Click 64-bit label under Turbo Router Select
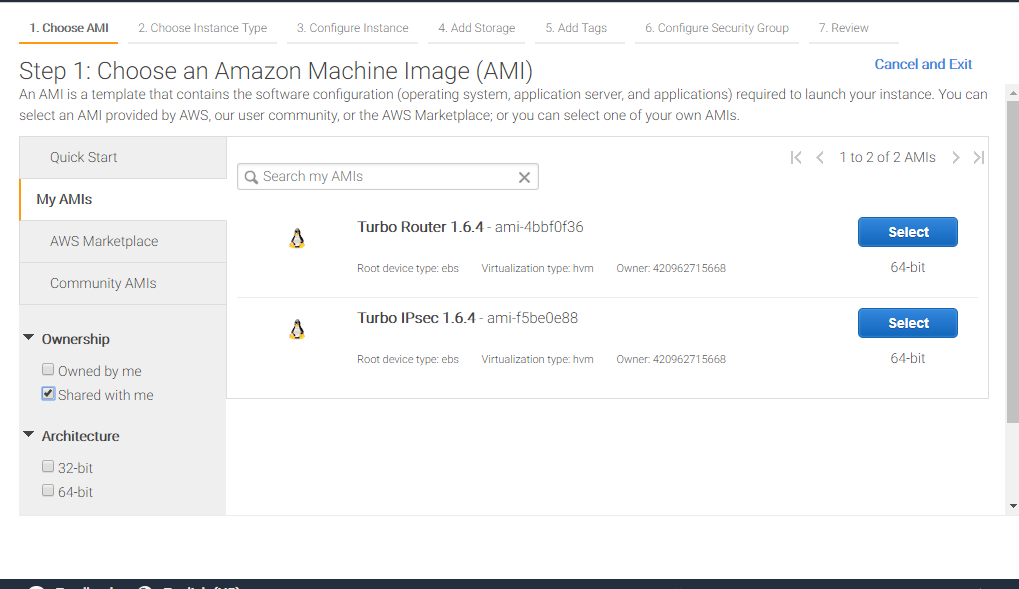Screen dimensions: 1019x589 tap(907, 267)
